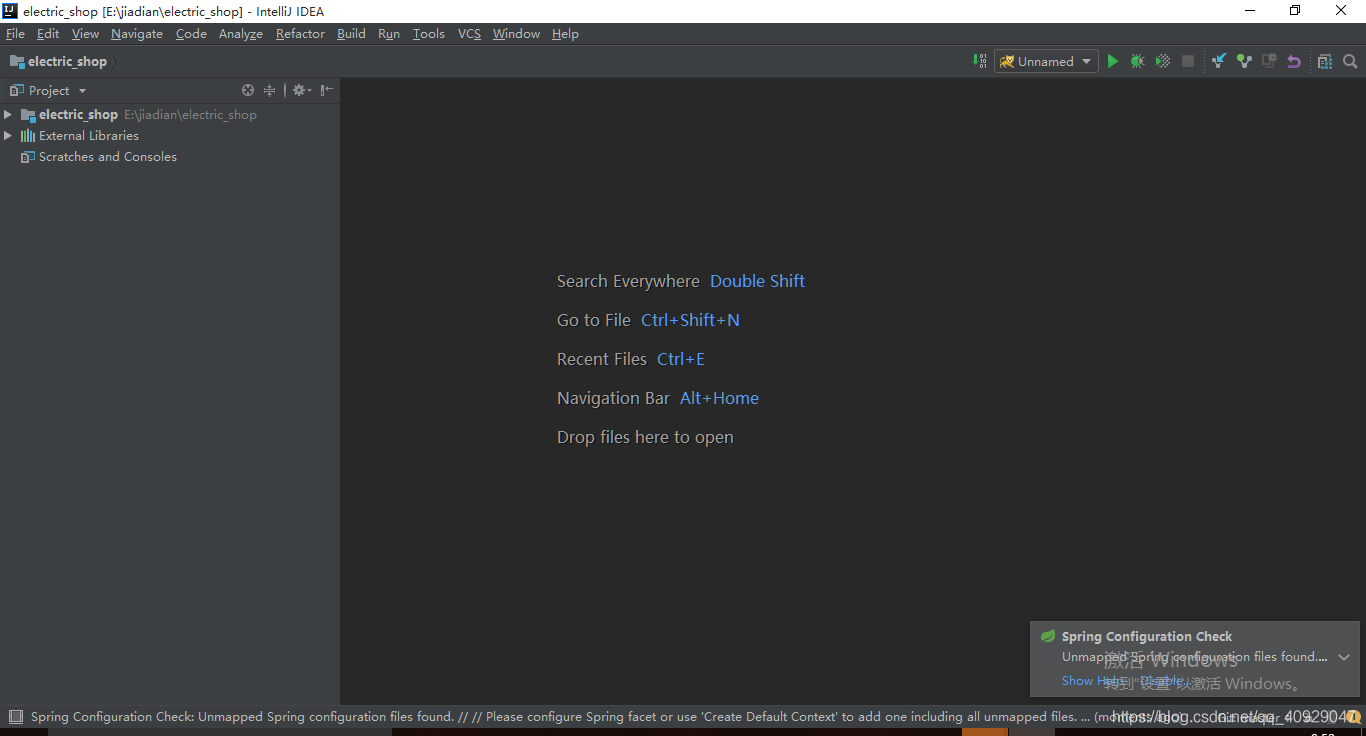Click the Alt+Home Navigation Bar hint
The image size is (1366, 736).
tap(719, 398)
